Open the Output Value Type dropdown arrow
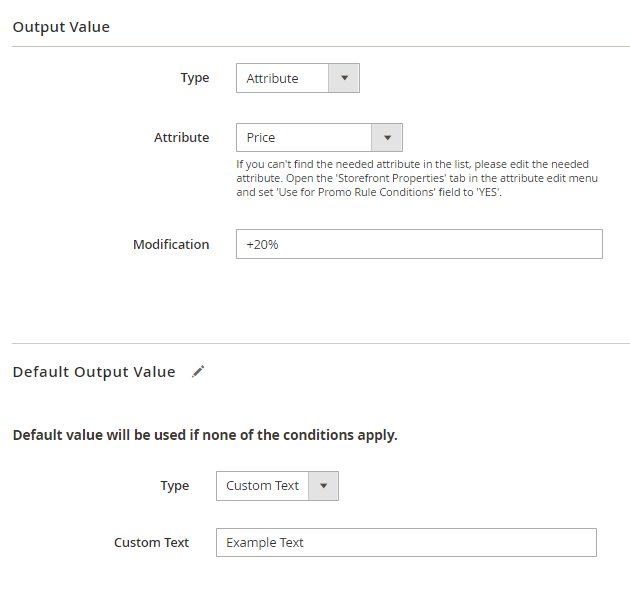Screen dimensions: 630x592 click(x=344, y=78)
